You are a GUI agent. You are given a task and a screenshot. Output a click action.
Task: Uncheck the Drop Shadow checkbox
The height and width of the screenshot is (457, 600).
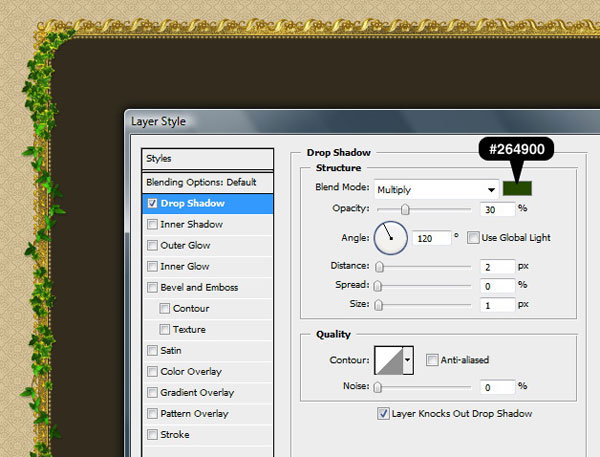tap(152, 203)
